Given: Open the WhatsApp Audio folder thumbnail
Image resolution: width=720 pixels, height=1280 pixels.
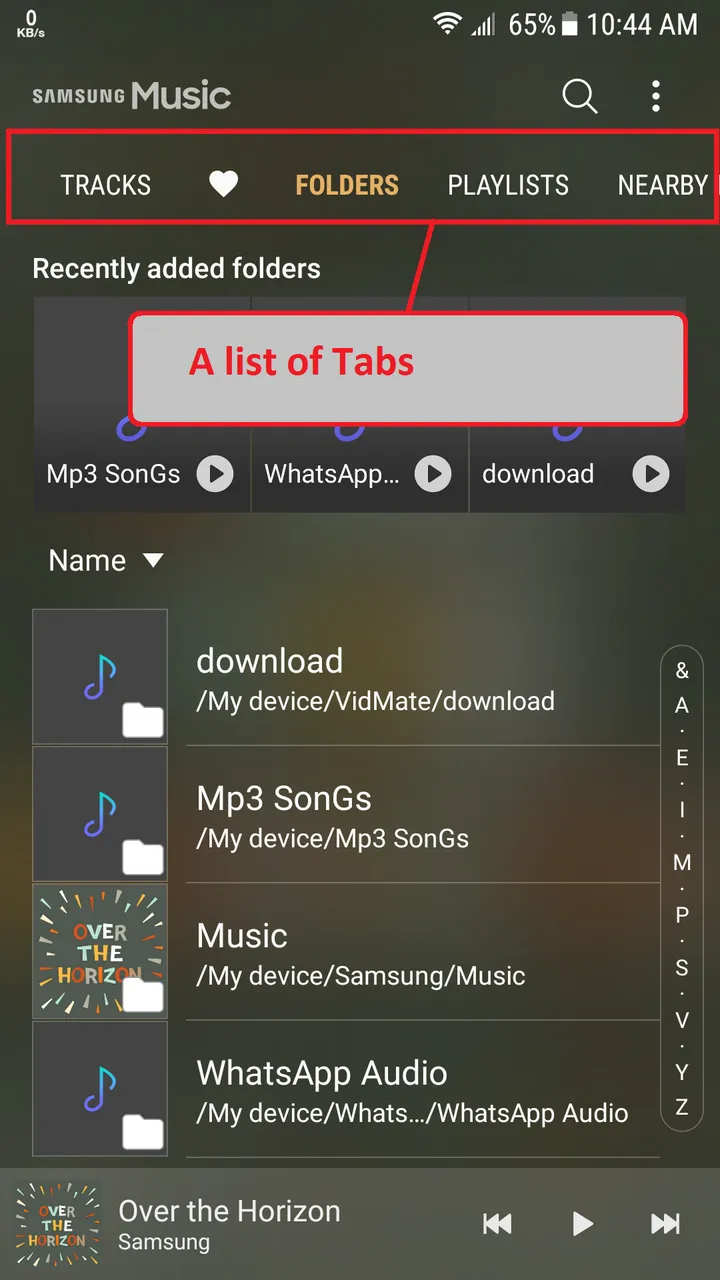Looking at the screenshot, I should point(100,1088).
